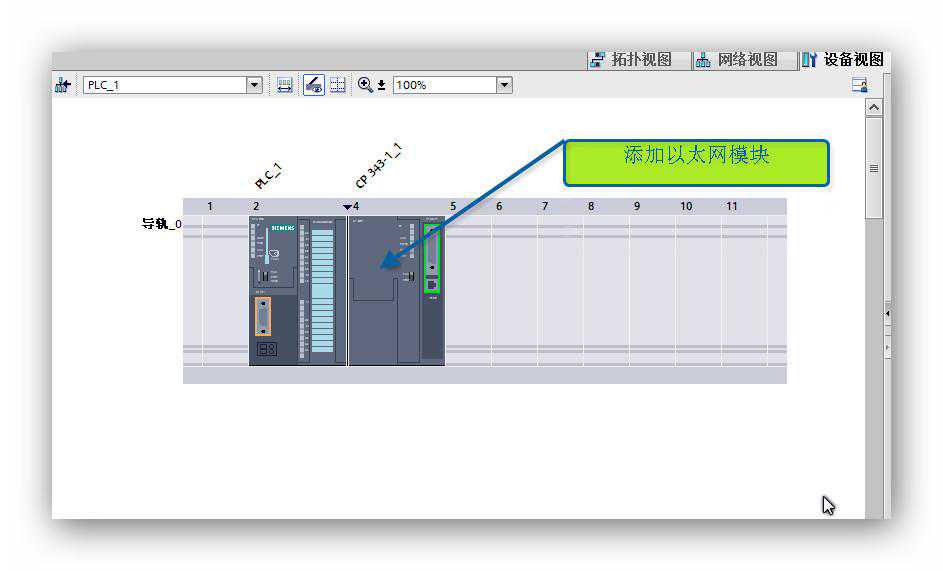943x571 pixels.
Task: Open the PLC_1 device selection dropdown
Action: click(254, 85)
